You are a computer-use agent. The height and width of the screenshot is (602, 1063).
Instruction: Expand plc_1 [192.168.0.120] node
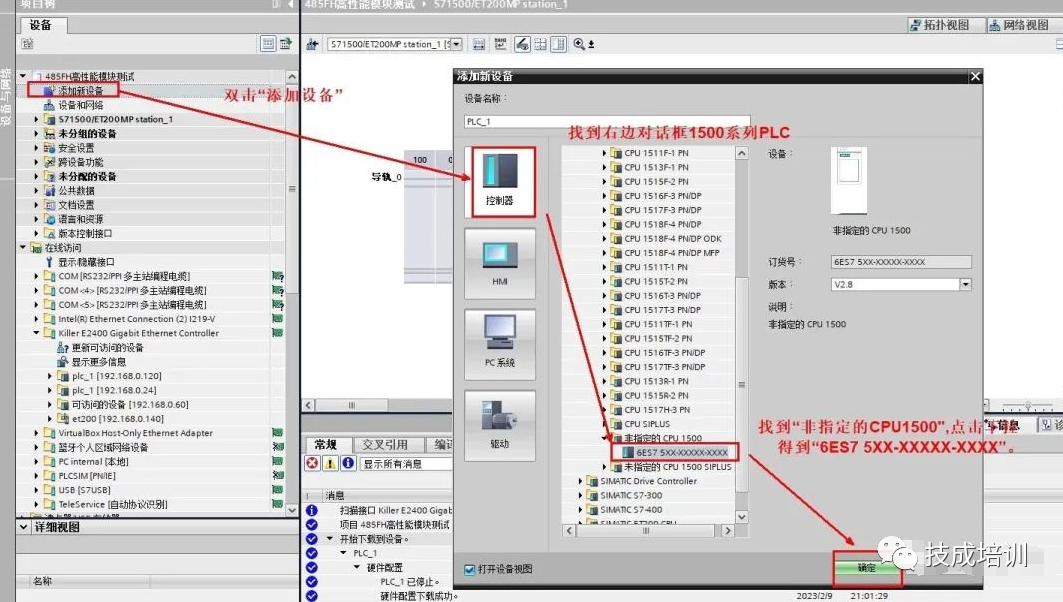[x=49, y=376]
